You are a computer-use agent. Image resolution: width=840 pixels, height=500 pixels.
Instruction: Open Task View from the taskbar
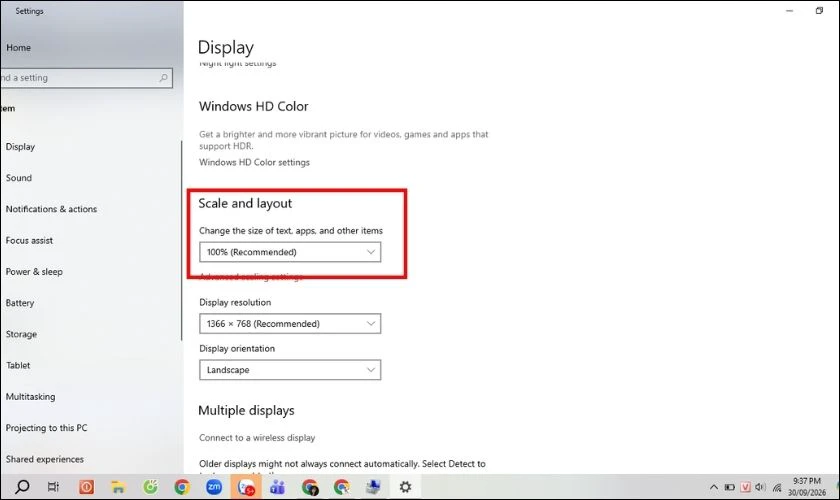click(53, 487)
